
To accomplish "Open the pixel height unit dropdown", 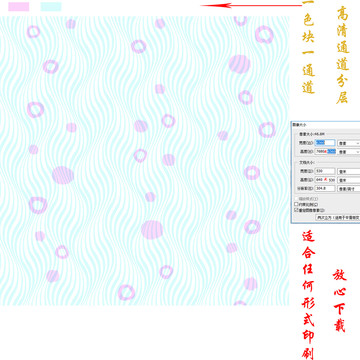I will click(x=349, y=151).
